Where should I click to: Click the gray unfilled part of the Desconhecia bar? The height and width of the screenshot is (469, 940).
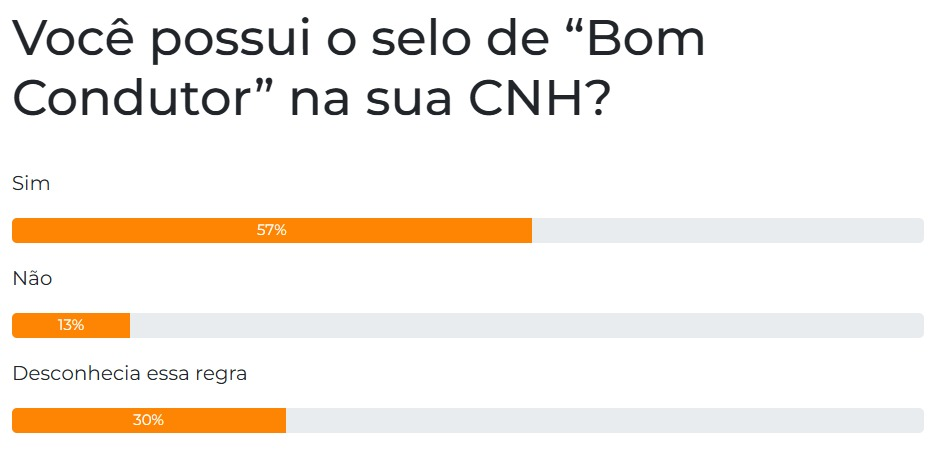(604, 420)
